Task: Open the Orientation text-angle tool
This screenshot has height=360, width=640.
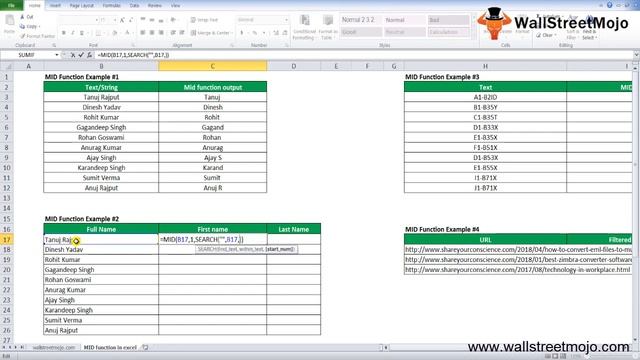Action: [x=173, y=20]
